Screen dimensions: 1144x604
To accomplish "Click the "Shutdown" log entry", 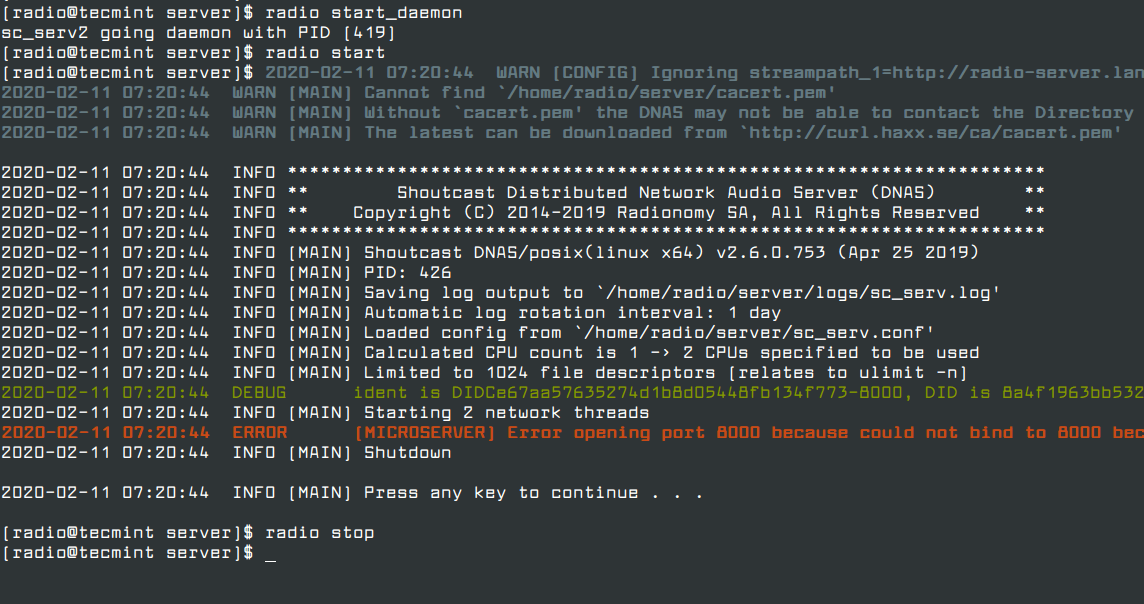I will tap(407, 453).
